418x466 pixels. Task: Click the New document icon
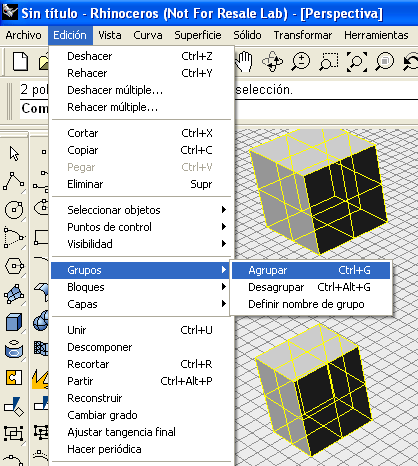20,62
